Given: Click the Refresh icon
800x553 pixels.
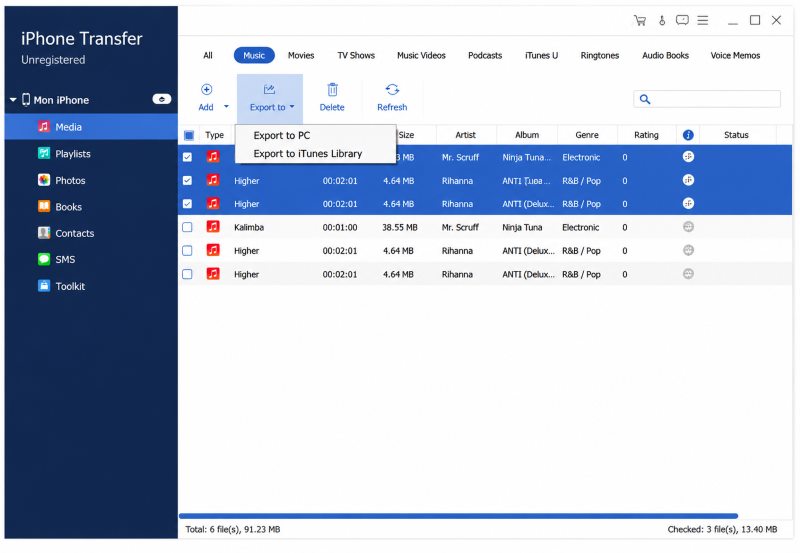Looking at the screenshot, I should [392, 90].
